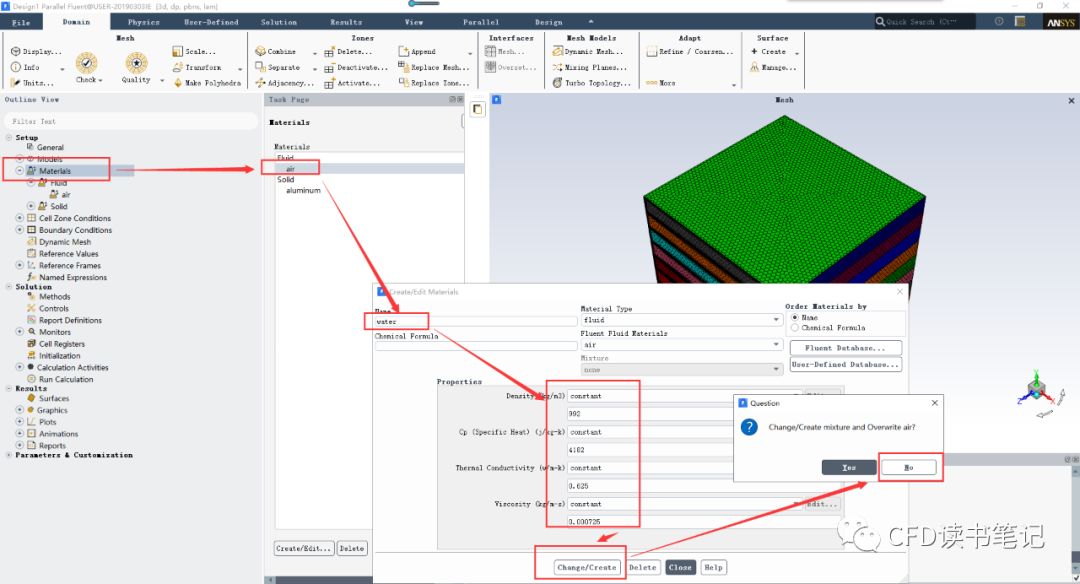Open Run Calculation in the outline
The image size is (1080, 584).
65,379
